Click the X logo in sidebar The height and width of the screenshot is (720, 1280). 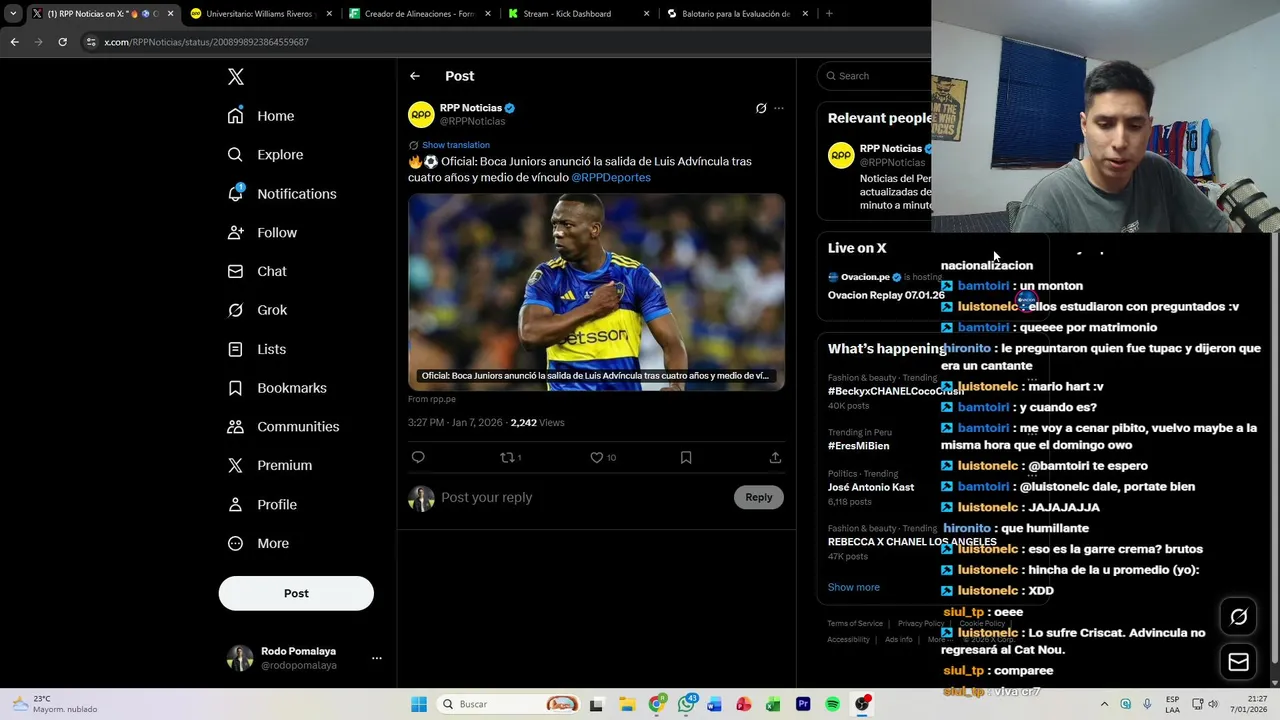click(235, 77)
